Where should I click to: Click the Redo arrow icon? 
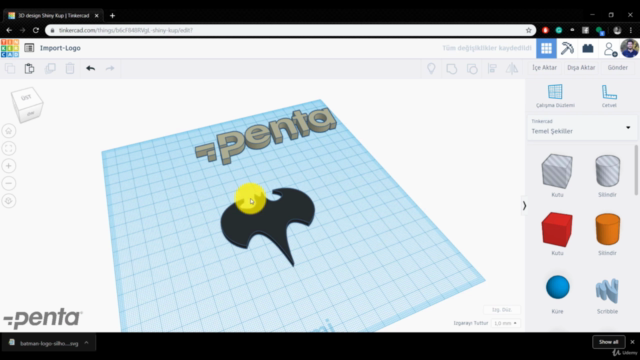(110, 68)
